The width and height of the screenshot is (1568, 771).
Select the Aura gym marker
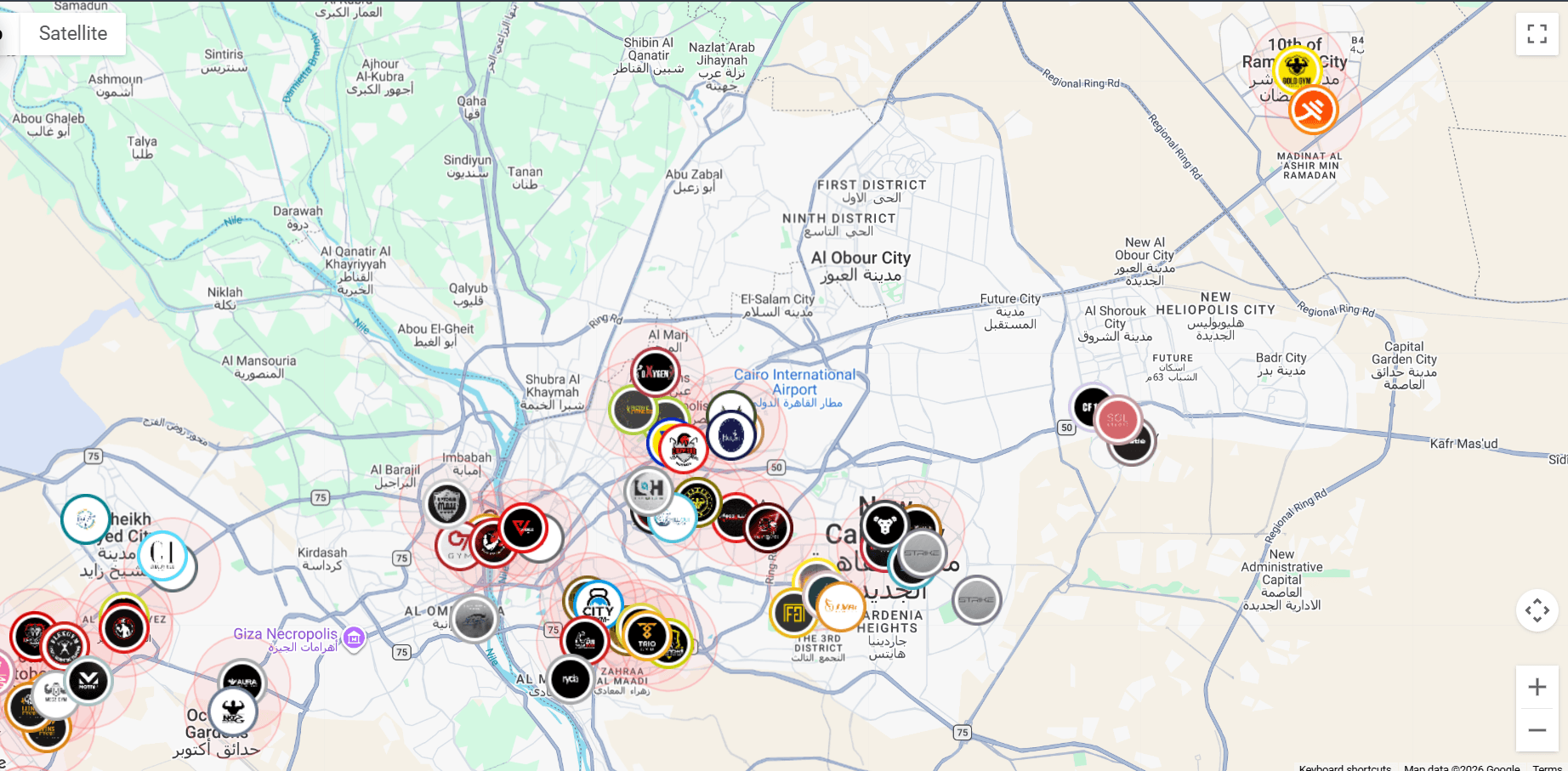click(x=241, y=683)
